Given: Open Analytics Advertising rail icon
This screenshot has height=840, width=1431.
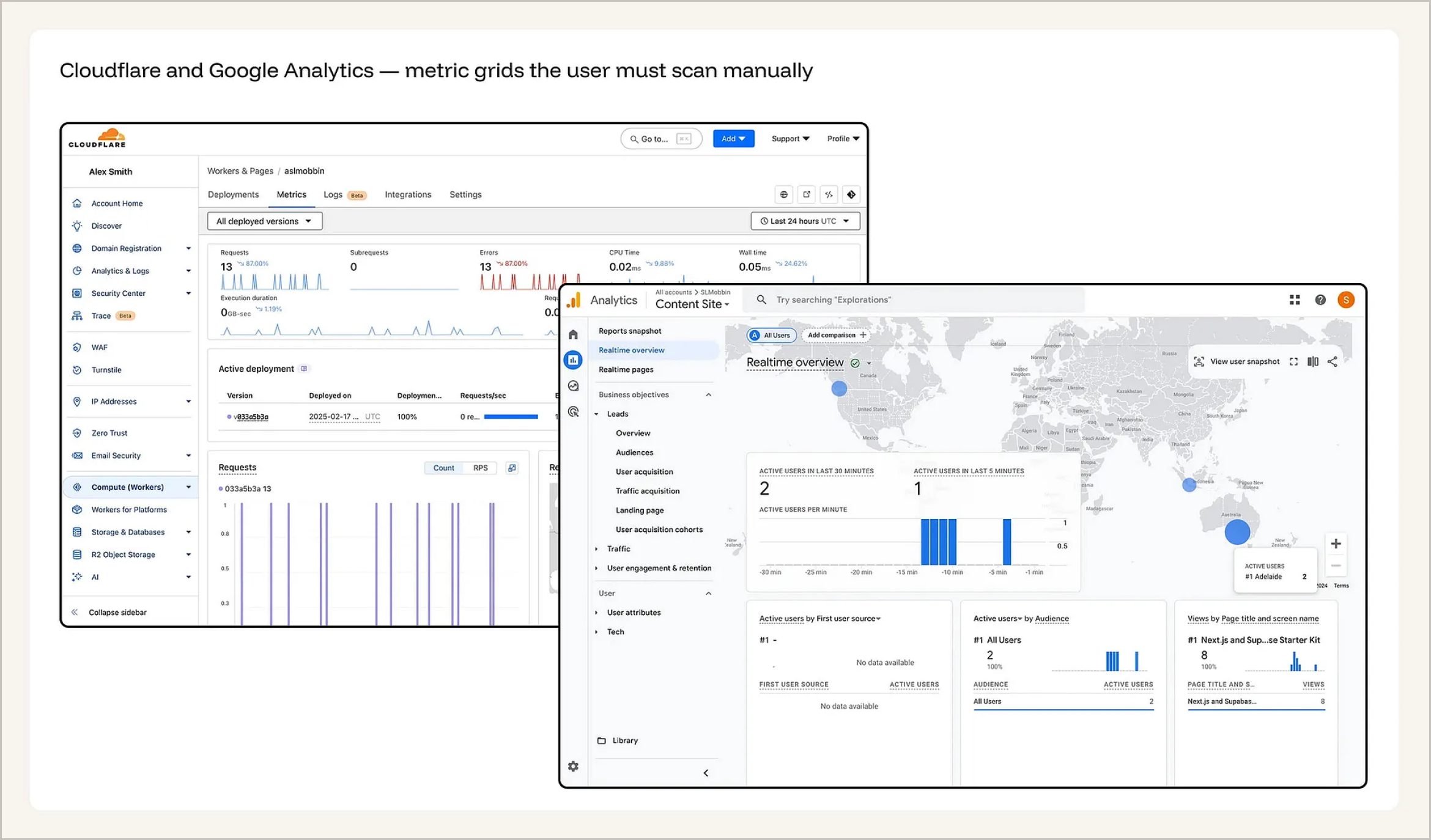Looking at the screenshot, I should (573, 411).
